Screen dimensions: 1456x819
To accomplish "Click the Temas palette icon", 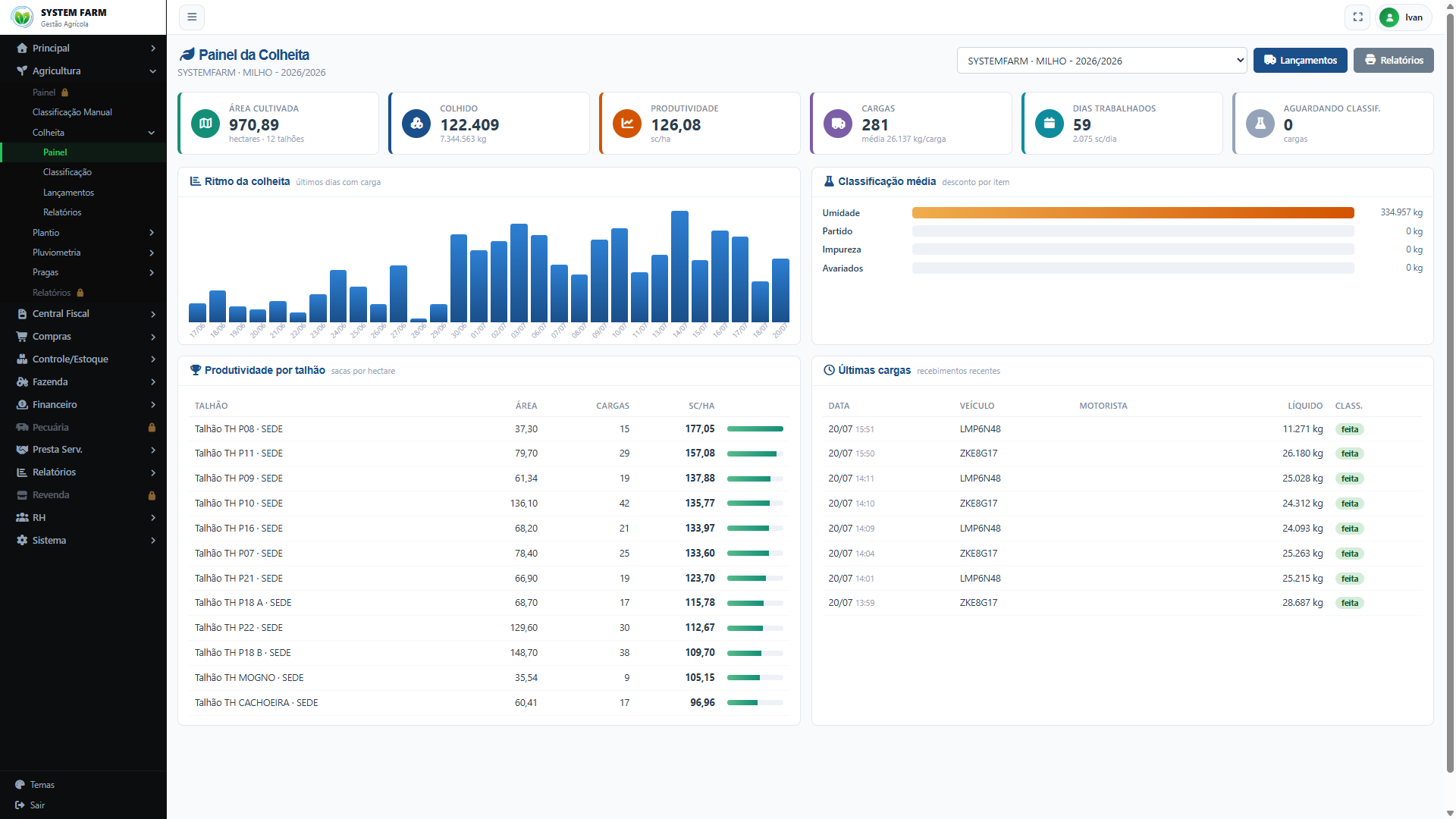I will pos(20,785).
